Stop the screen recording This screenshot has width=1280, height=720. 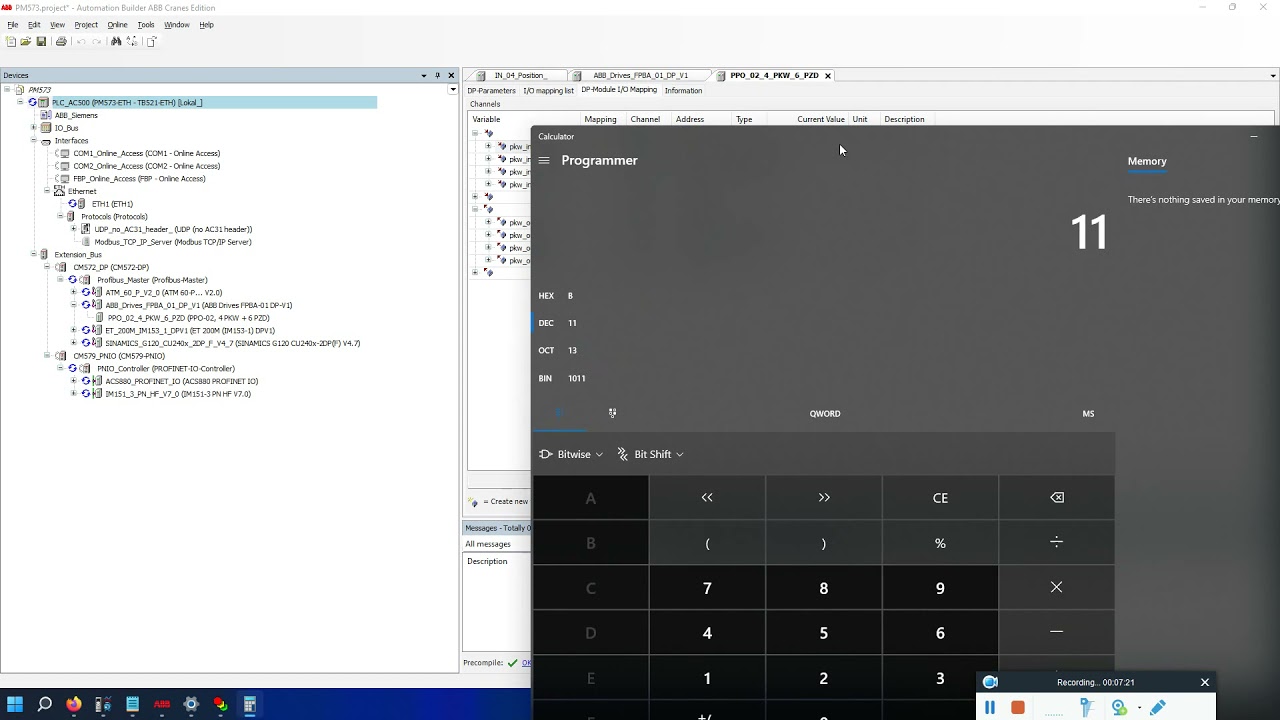[x=1018, y=707]
